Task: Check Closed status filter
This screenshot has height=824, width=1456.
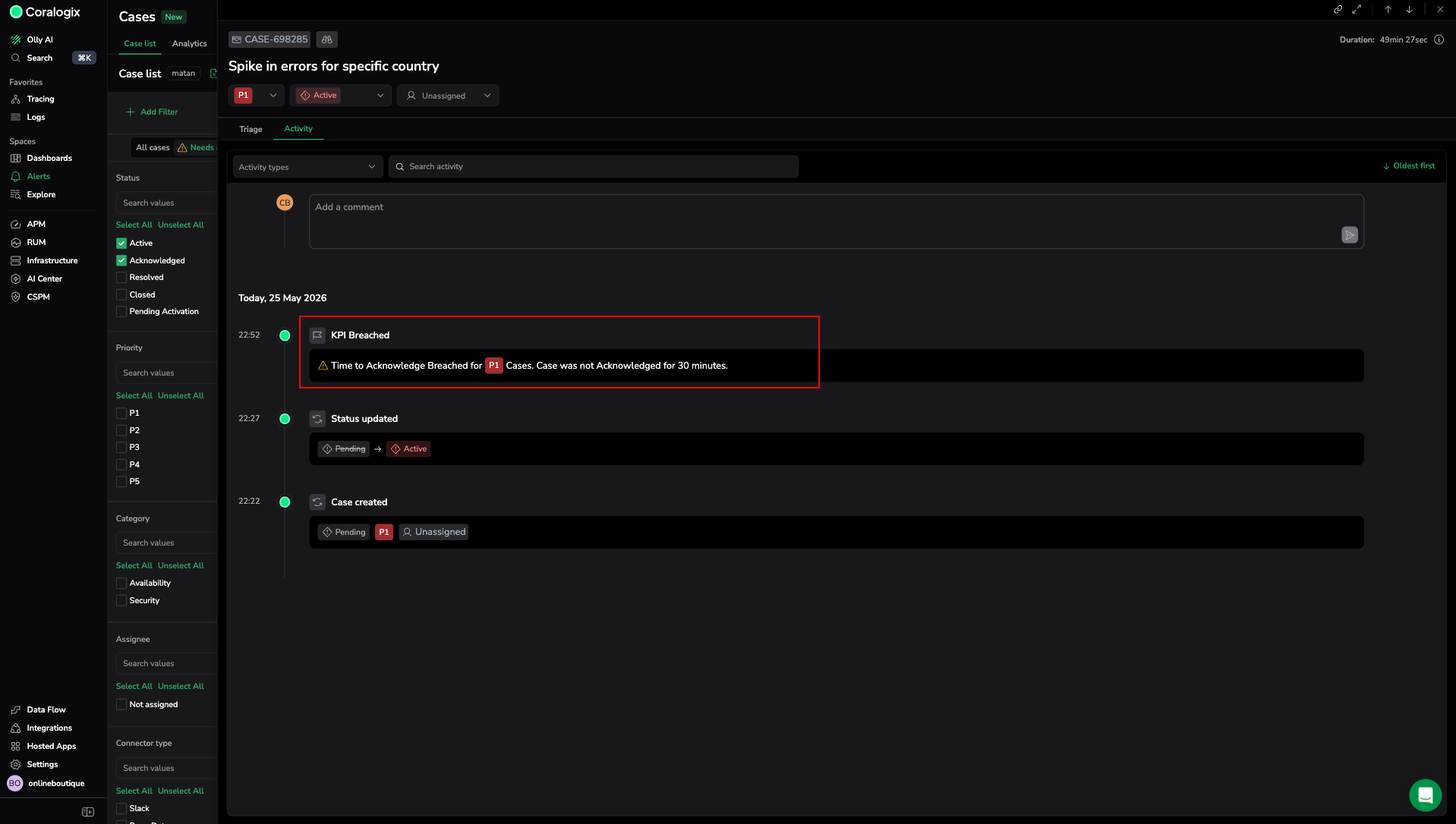Action: [x=121, y=294]
